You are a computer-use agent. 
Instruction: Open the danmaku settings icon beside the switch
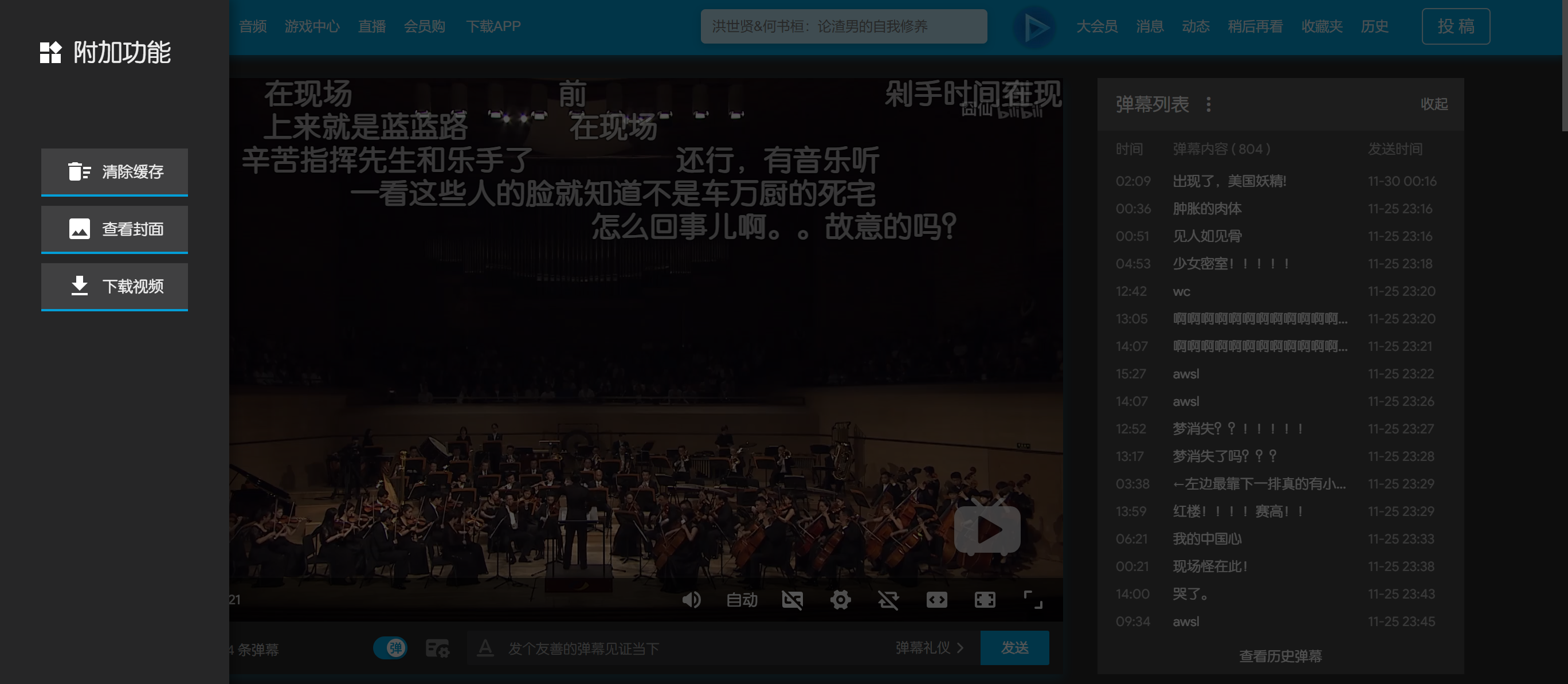pos(437,648)
